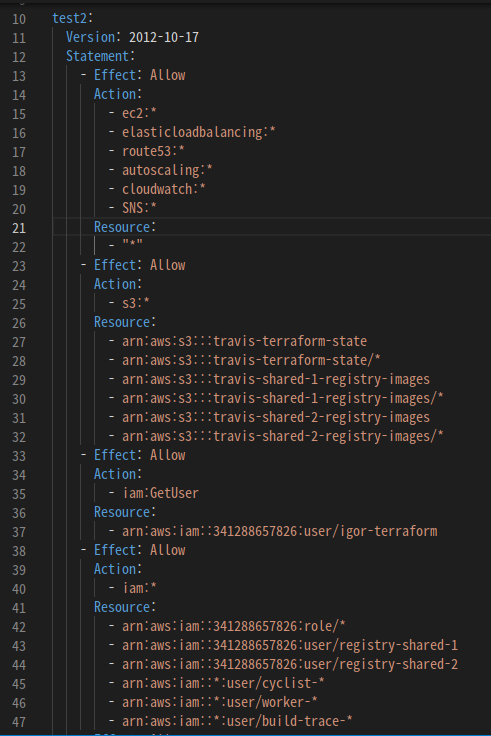This screenshot has height=736, width=491.
Task: Click the user/igor-terraform ARN
Action: tap(280, 531)
